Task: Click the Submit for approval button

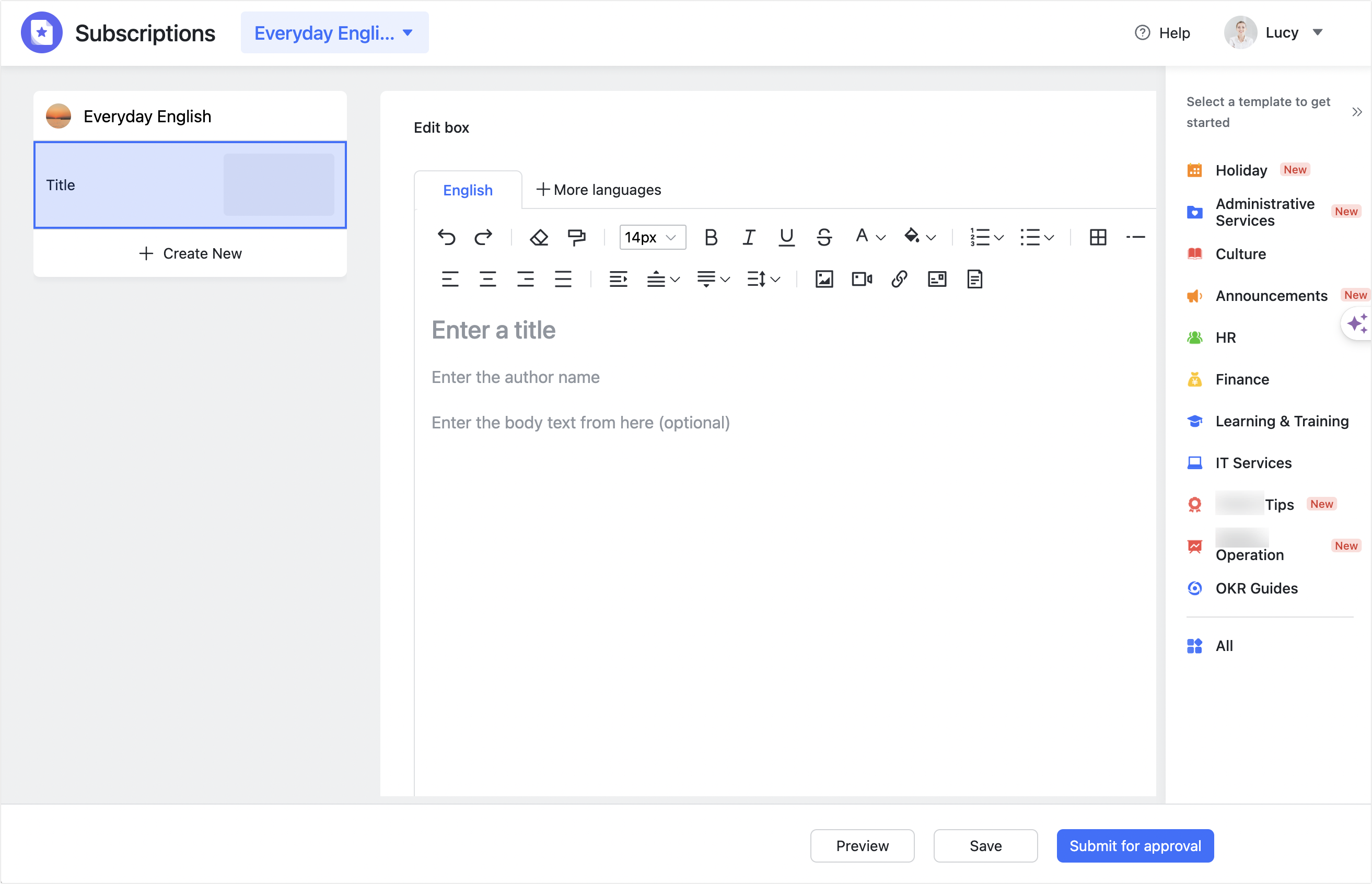Action: pos(1135,845)
